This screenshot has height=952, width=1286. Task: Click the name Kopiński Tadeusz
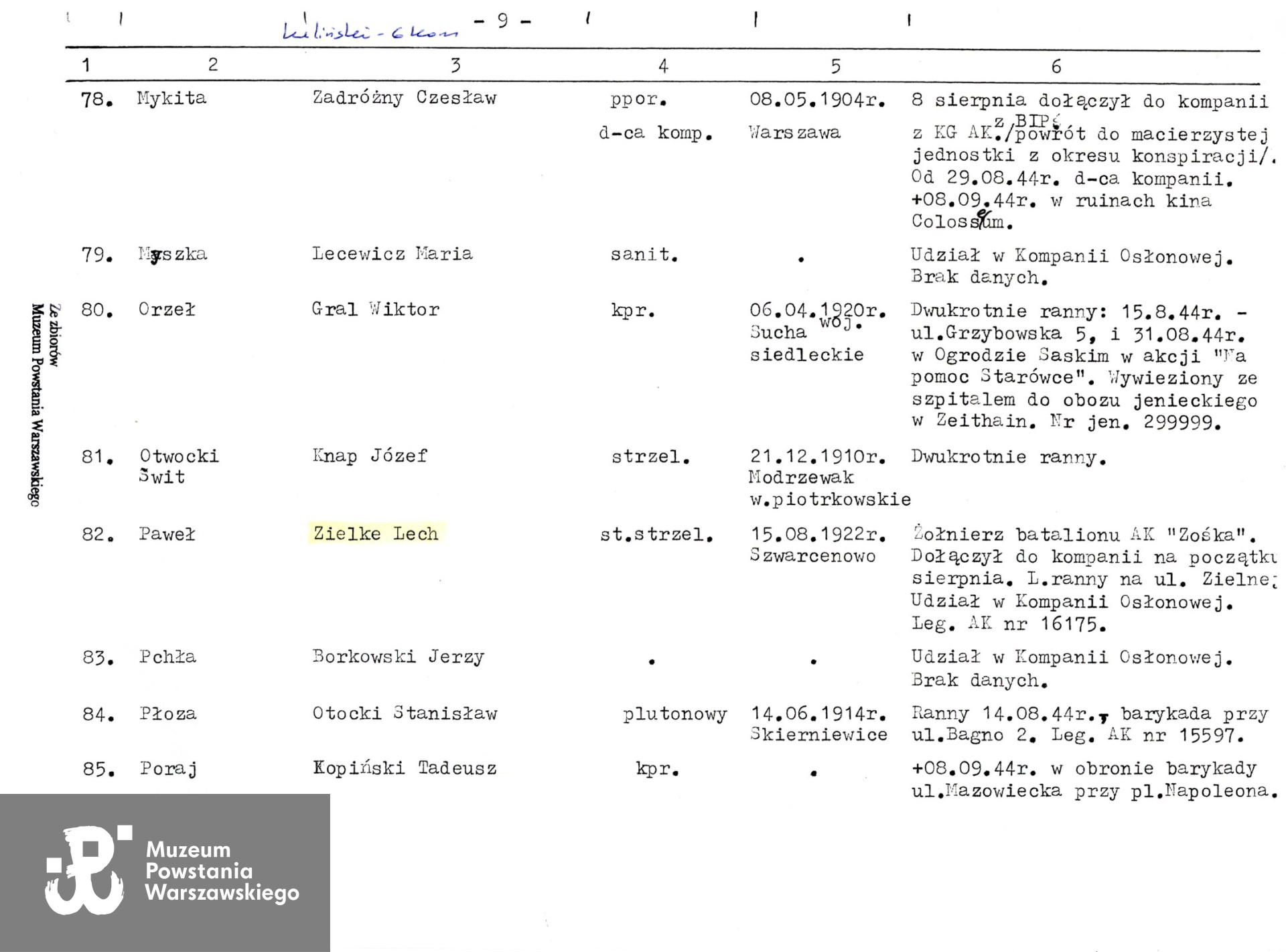405,768
